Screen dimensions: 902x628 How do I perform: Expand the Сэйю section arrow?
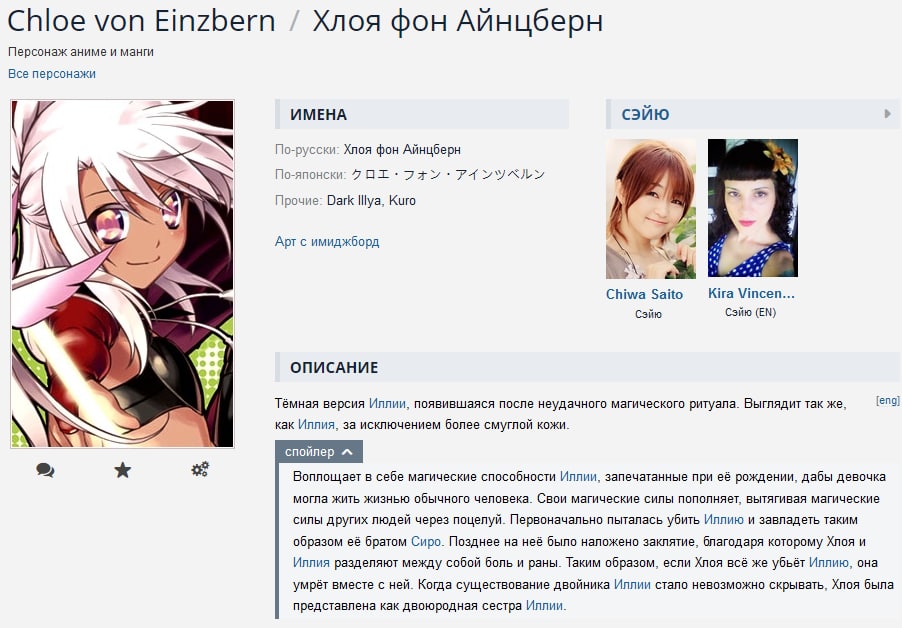pos(888,114)
